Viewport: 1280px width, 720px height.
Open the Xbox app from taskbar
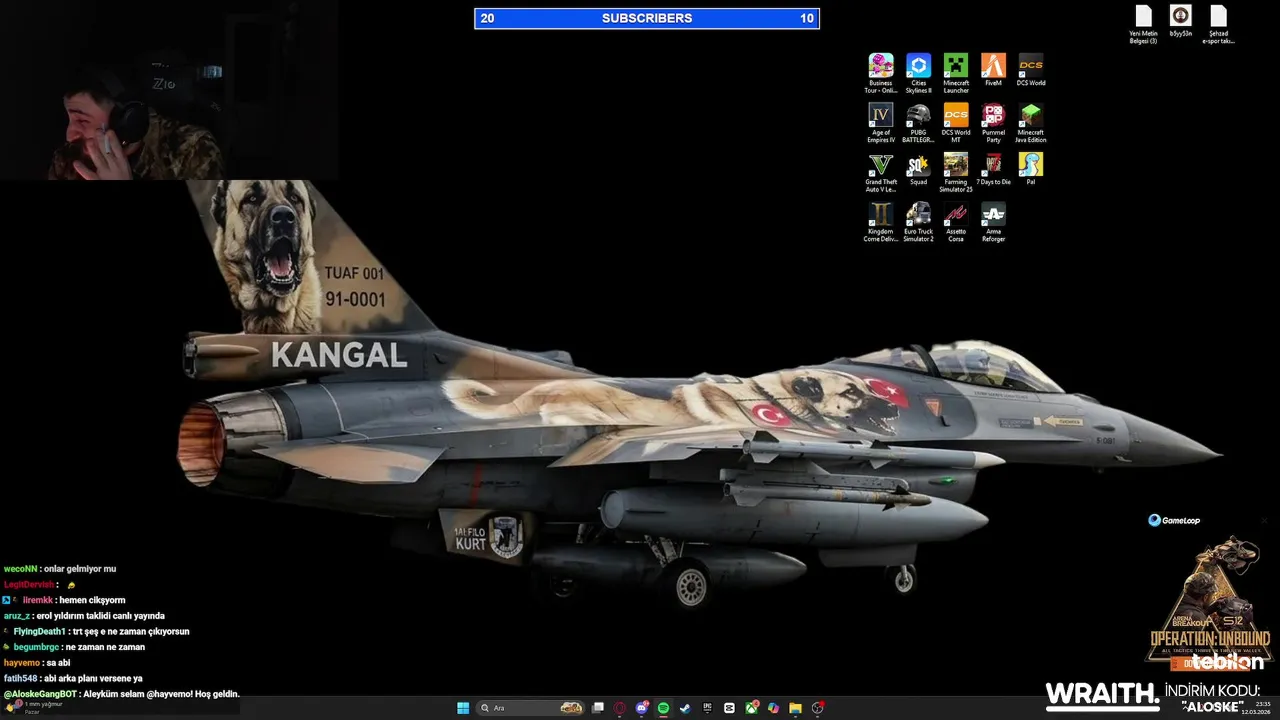tap(751, 708)
